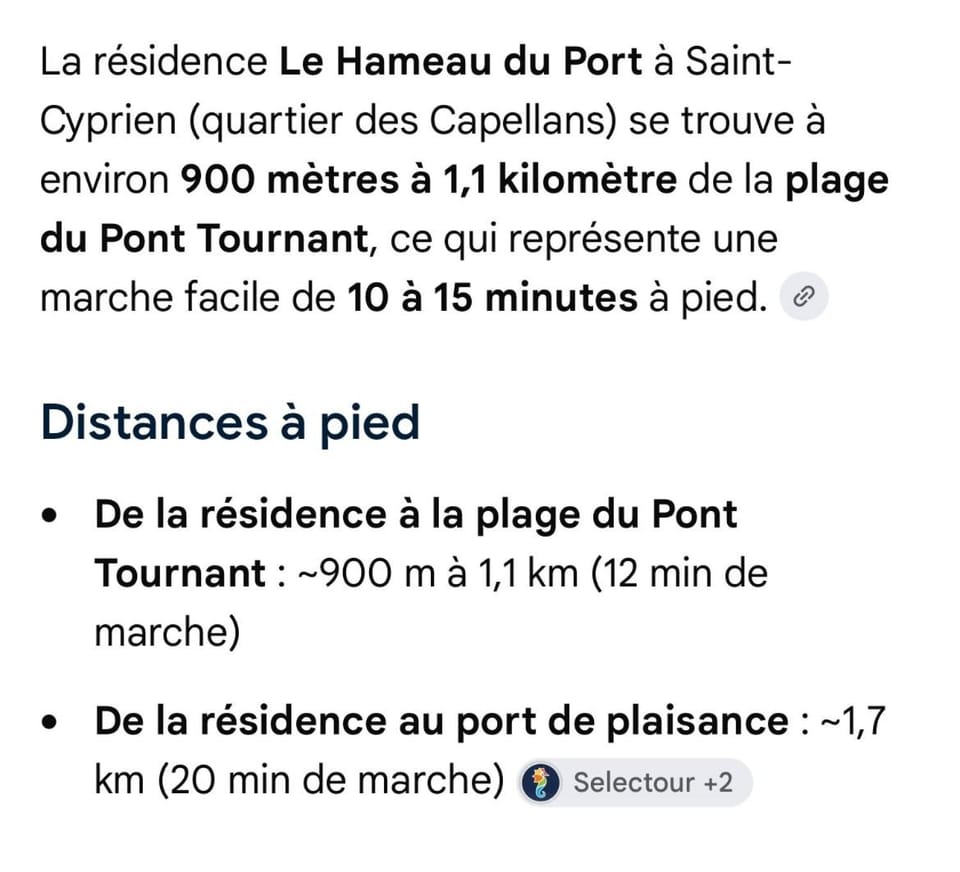The width and height of the screenshot is (960, 872).
Task: Click the "~1,7" distance value
Action: (853, 721)
